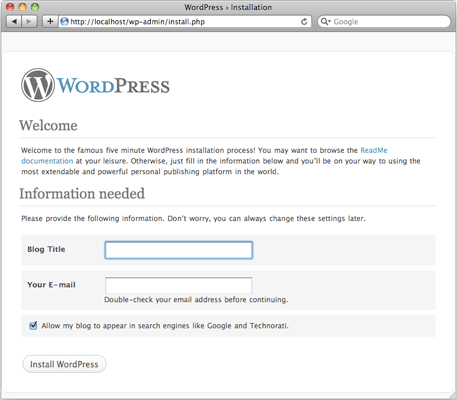Click the Install WordPress button
457x400 pixels.
point(64,364)
